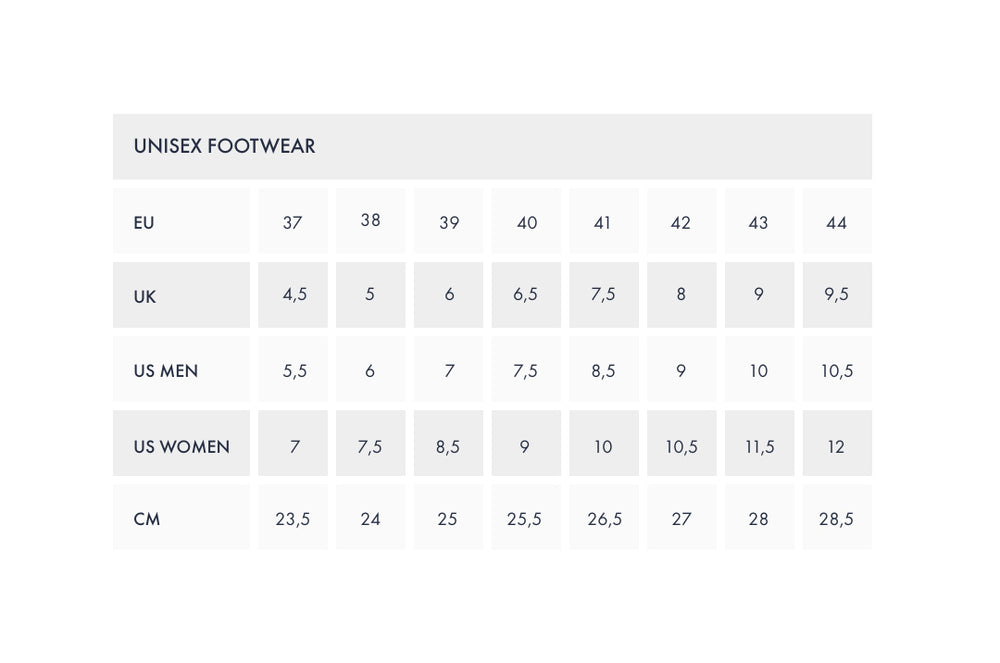Select UK size 4,5 cell
The height and width of the screenshot is (663, 1000).
(294, 295)
